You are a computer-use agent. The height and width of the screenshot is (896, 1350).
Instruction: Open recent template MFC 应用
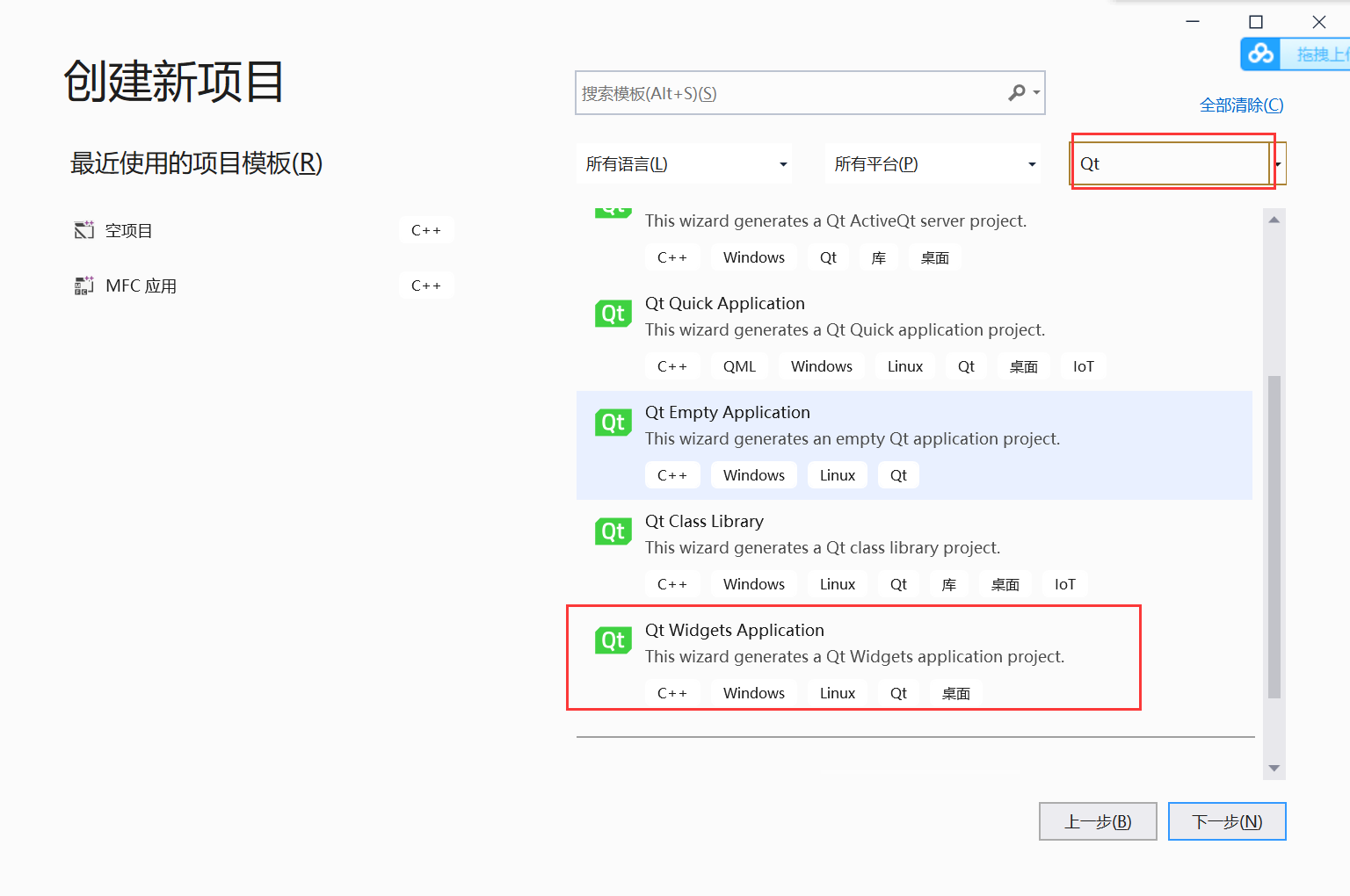pyautogui.click(x=264, y=285)
